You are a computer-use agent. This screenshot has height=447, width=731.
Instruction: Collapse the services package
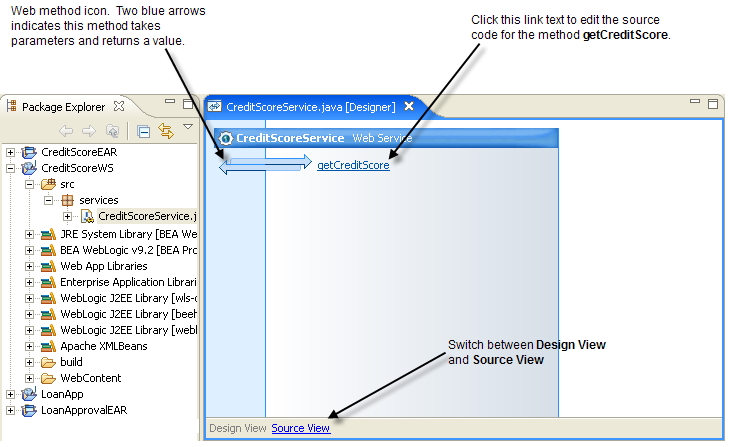click(48, 200)
